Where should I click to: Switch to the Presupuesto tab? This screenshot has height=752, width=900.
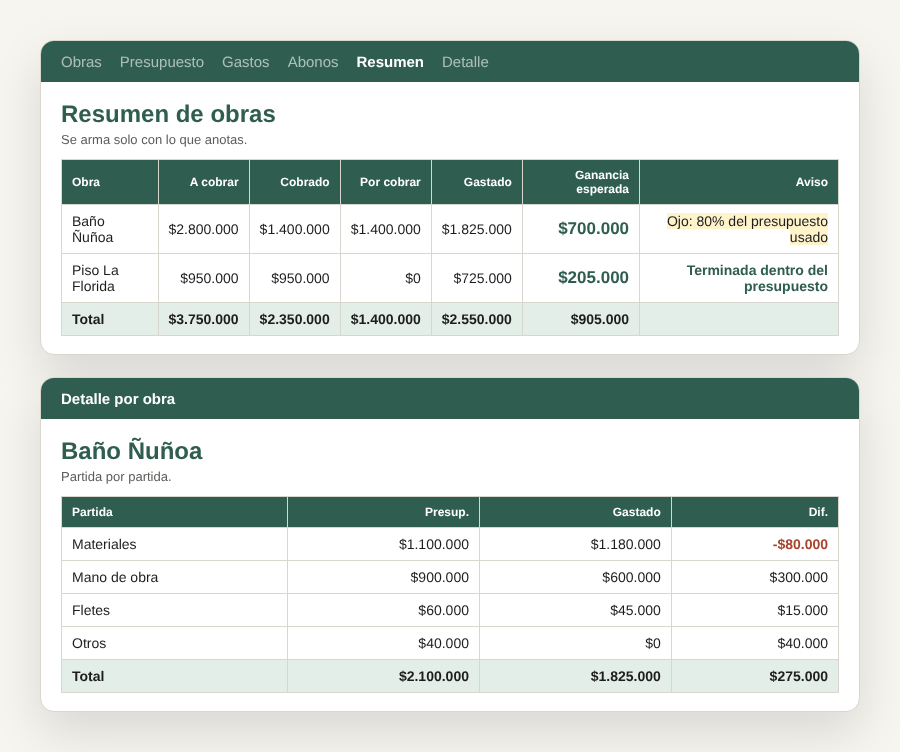pyautogui.click(x=162, y=62)
